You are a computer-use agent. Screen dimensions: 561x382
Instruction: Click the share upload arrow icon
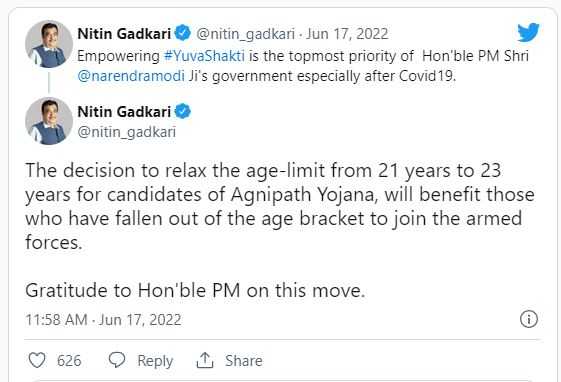(205, 360)
